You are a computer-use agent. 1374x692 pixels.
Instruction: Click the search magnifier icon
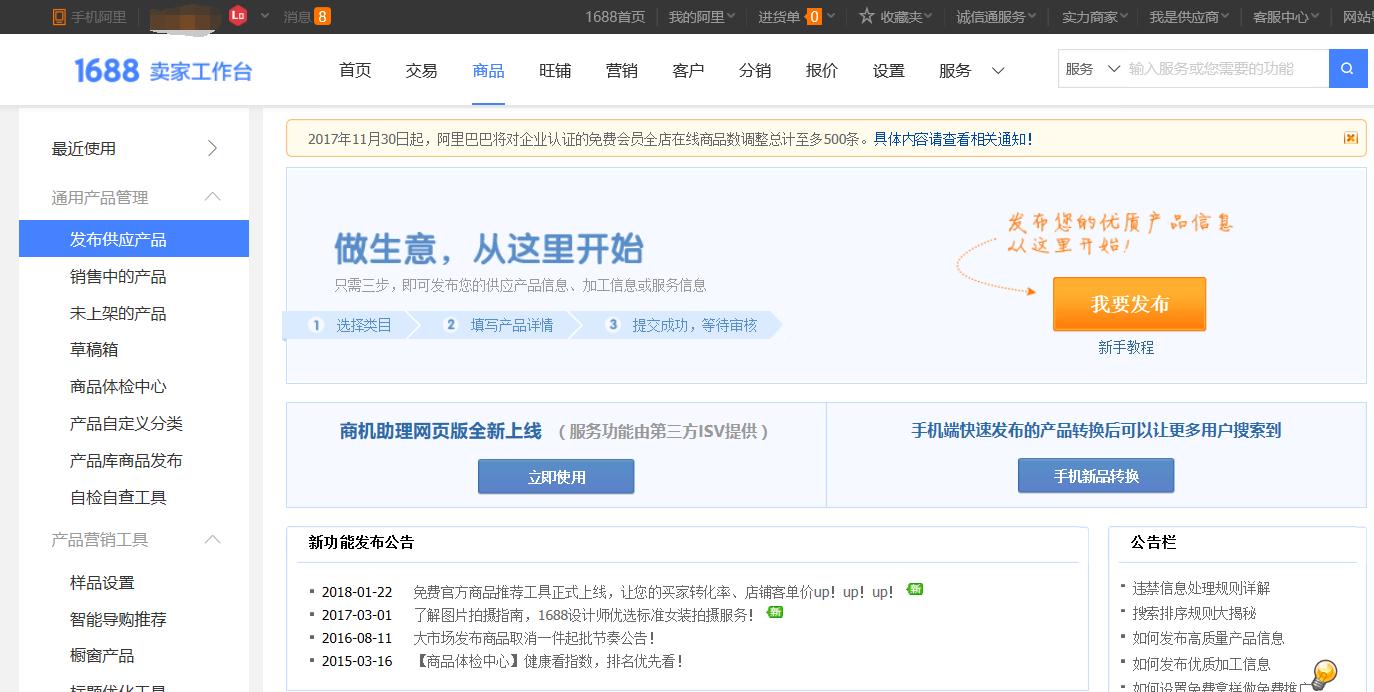coord(1347,68)
